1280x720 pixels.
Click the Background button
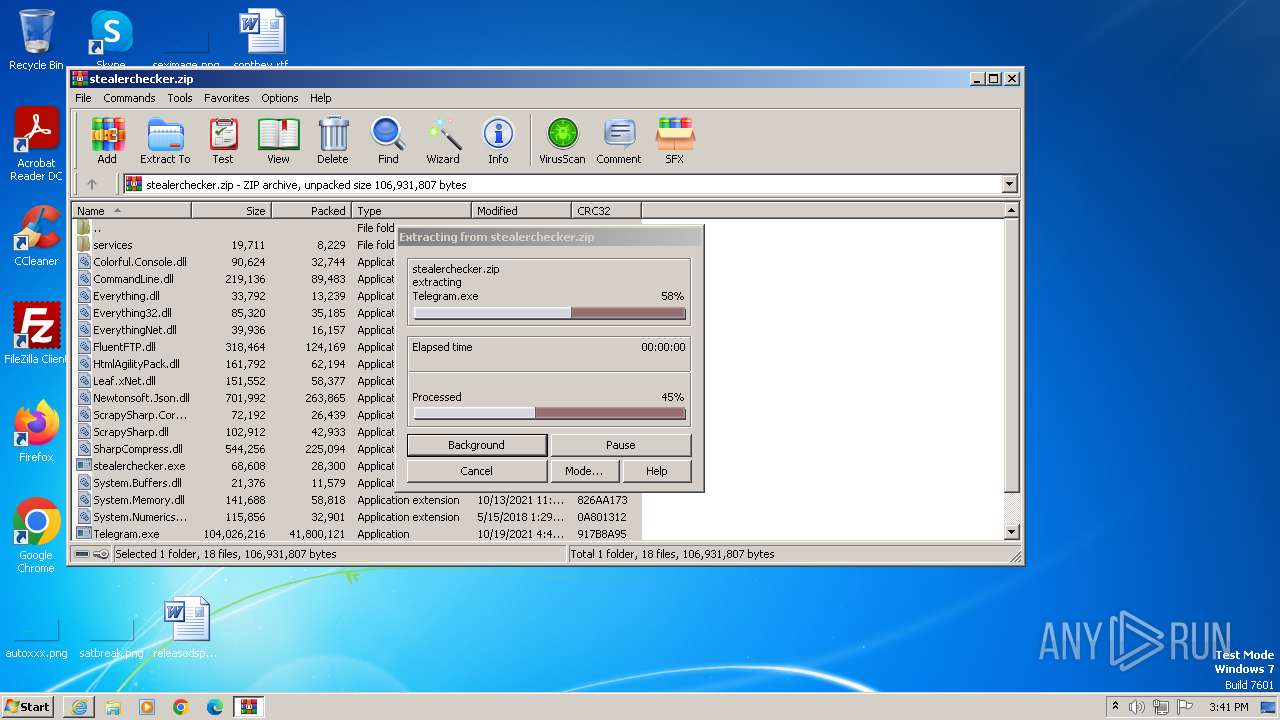pyautogui.click(x=476, y=445)
